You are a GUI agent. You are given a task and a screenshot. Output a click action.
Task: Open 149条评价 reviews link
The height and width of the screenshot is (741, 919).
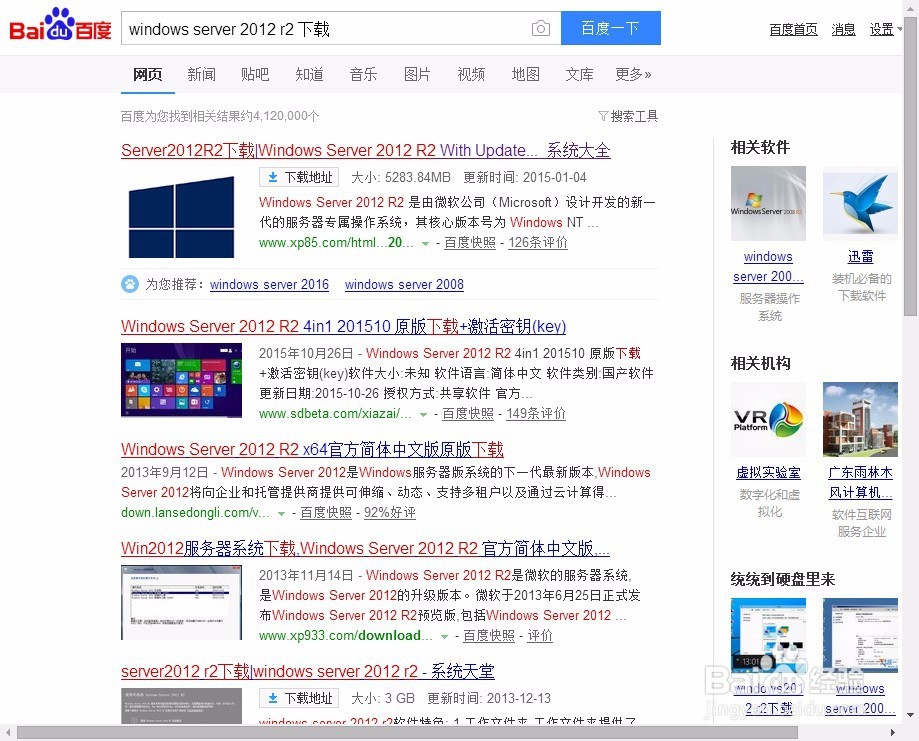point(536,414)
